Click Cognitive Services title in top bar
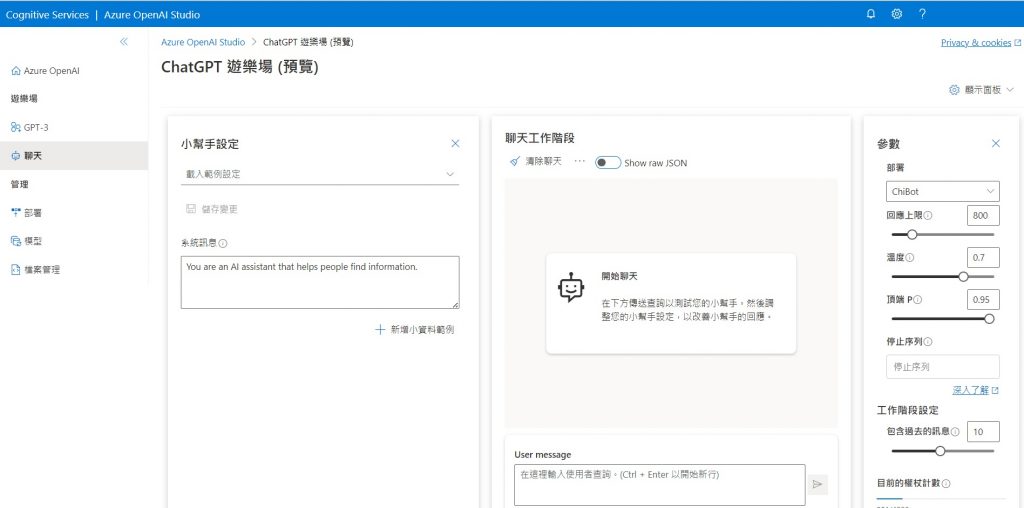1024x508 pixels. pyautogui.click(x=47, y=14)
